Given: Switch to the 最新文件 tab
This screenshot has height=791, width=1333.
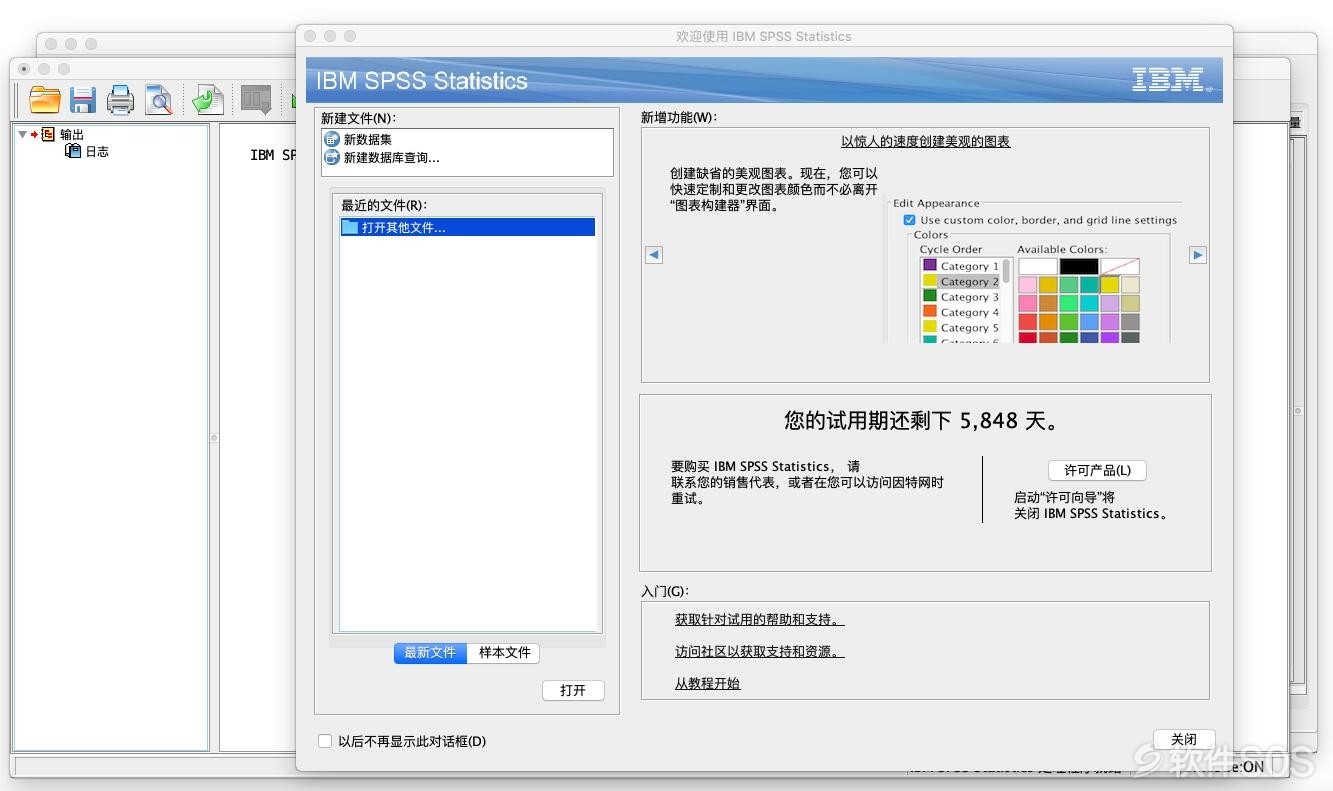Looking at the screenshot, I should [x=430, y=652].
